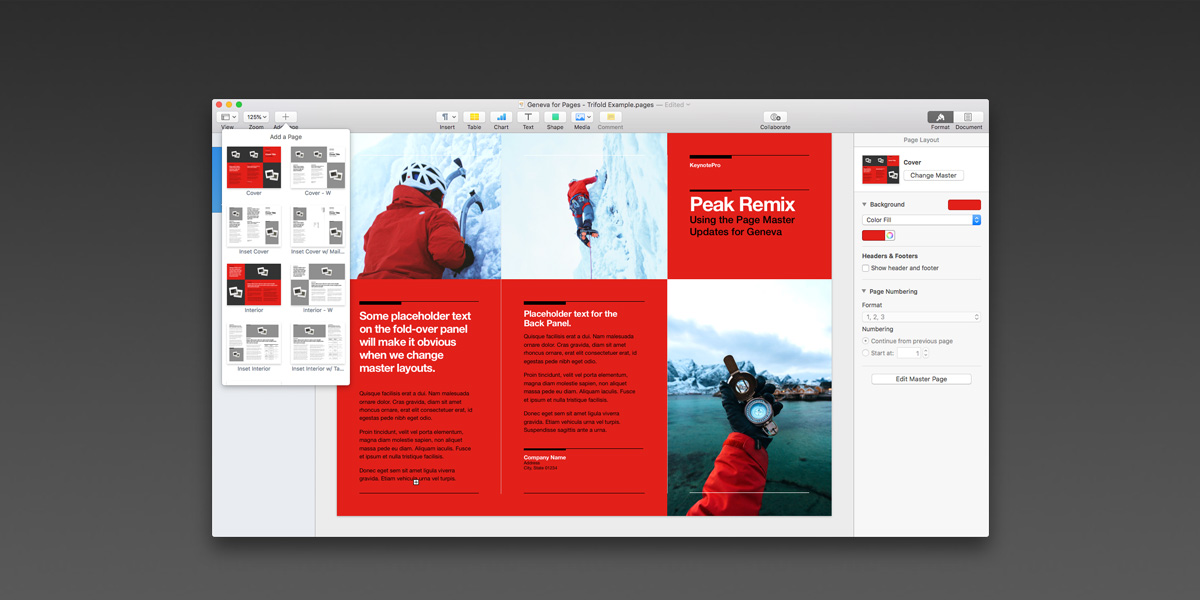
Task: Select Continue from previous page radio
Action: click(866, 341)
